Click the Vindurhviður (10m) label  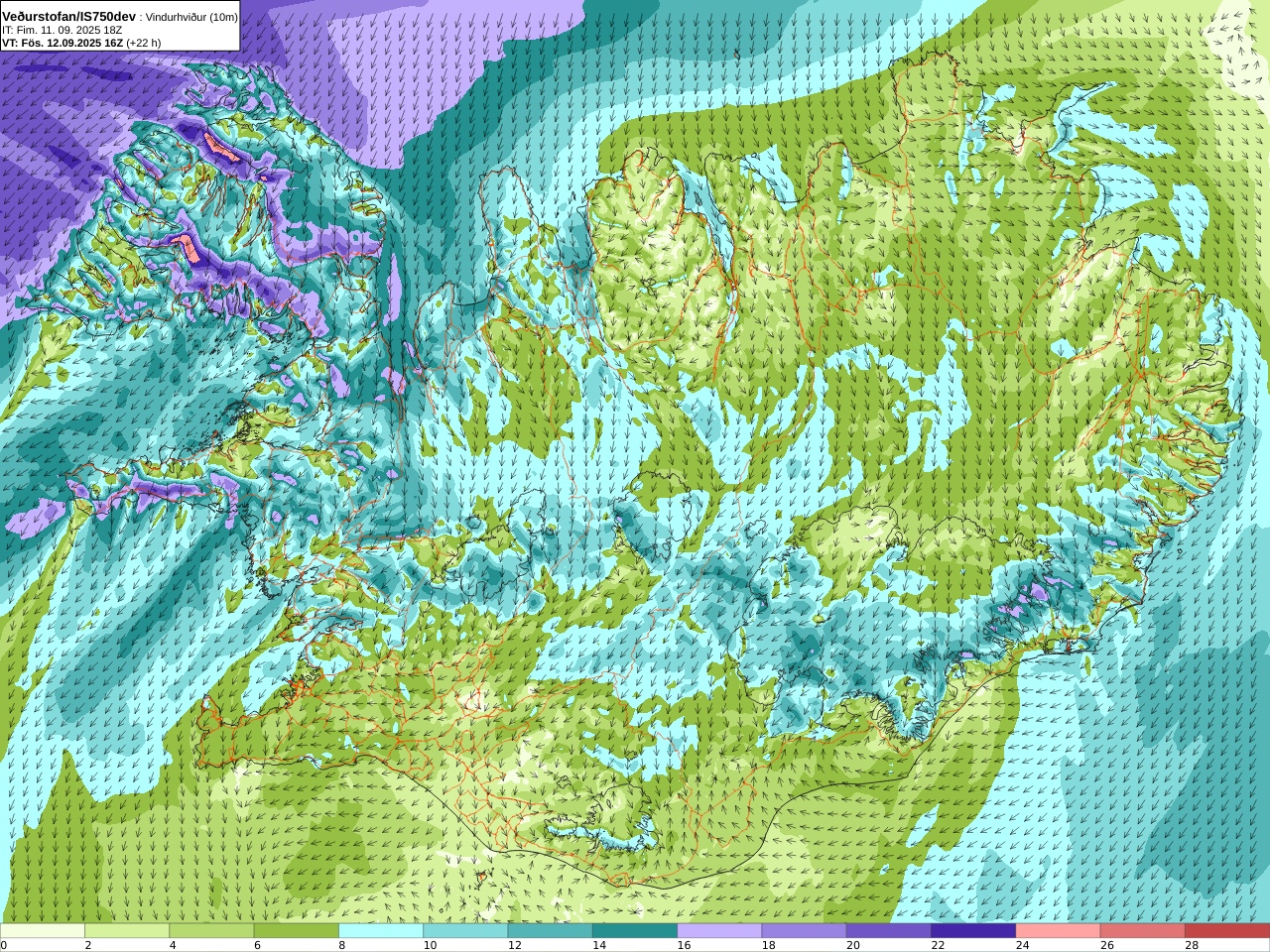click(x=191, y=17)
